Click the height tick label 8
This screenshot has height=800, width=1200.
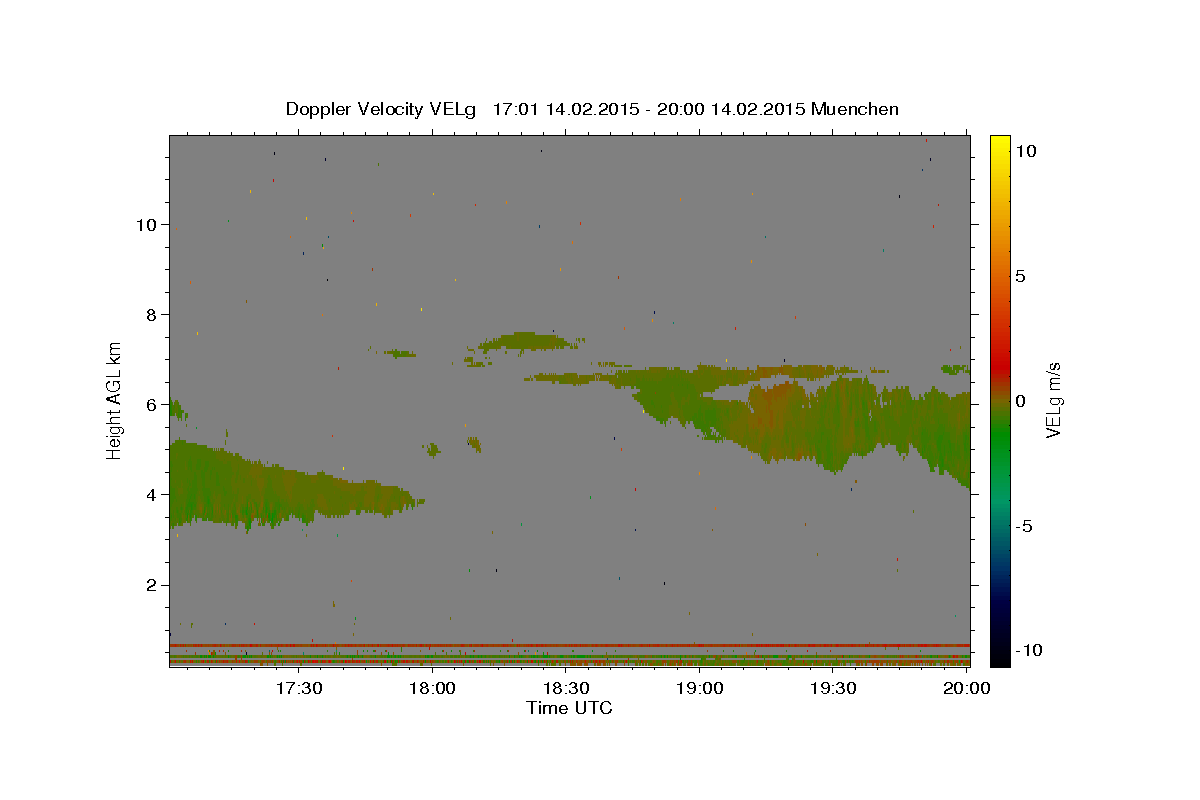151,315
